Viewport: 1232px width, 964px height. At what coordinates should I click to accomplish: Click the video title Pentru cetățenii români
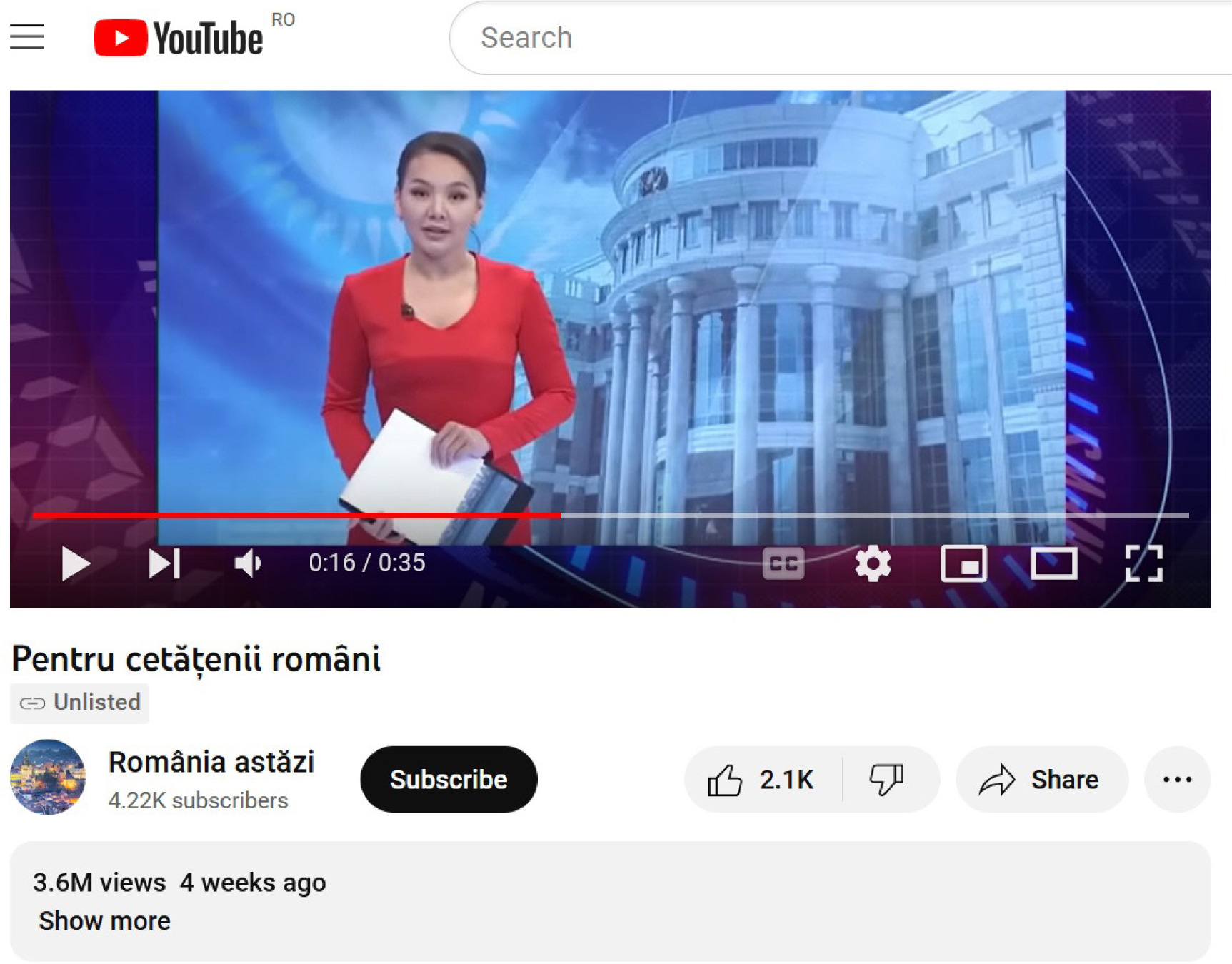coord(196,658)
